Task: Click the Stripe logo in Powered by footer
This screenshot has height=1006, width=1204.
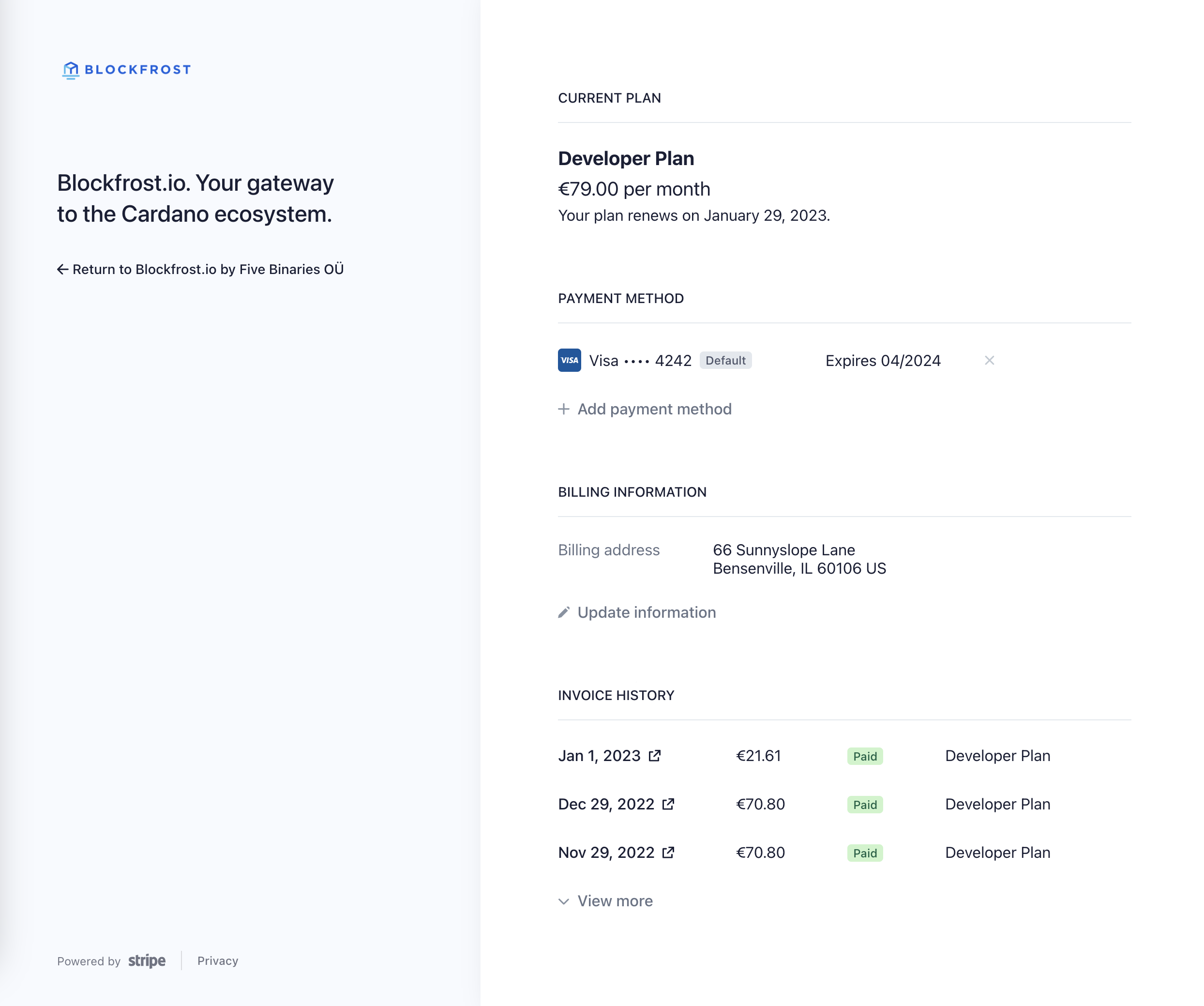Action: [146, 960]
